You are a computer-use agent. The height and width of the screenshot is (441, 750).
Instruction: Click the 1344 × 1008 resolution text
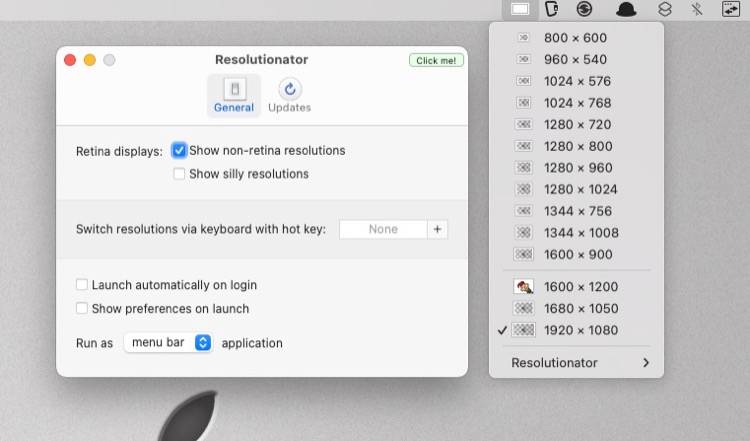coord(581,233)
